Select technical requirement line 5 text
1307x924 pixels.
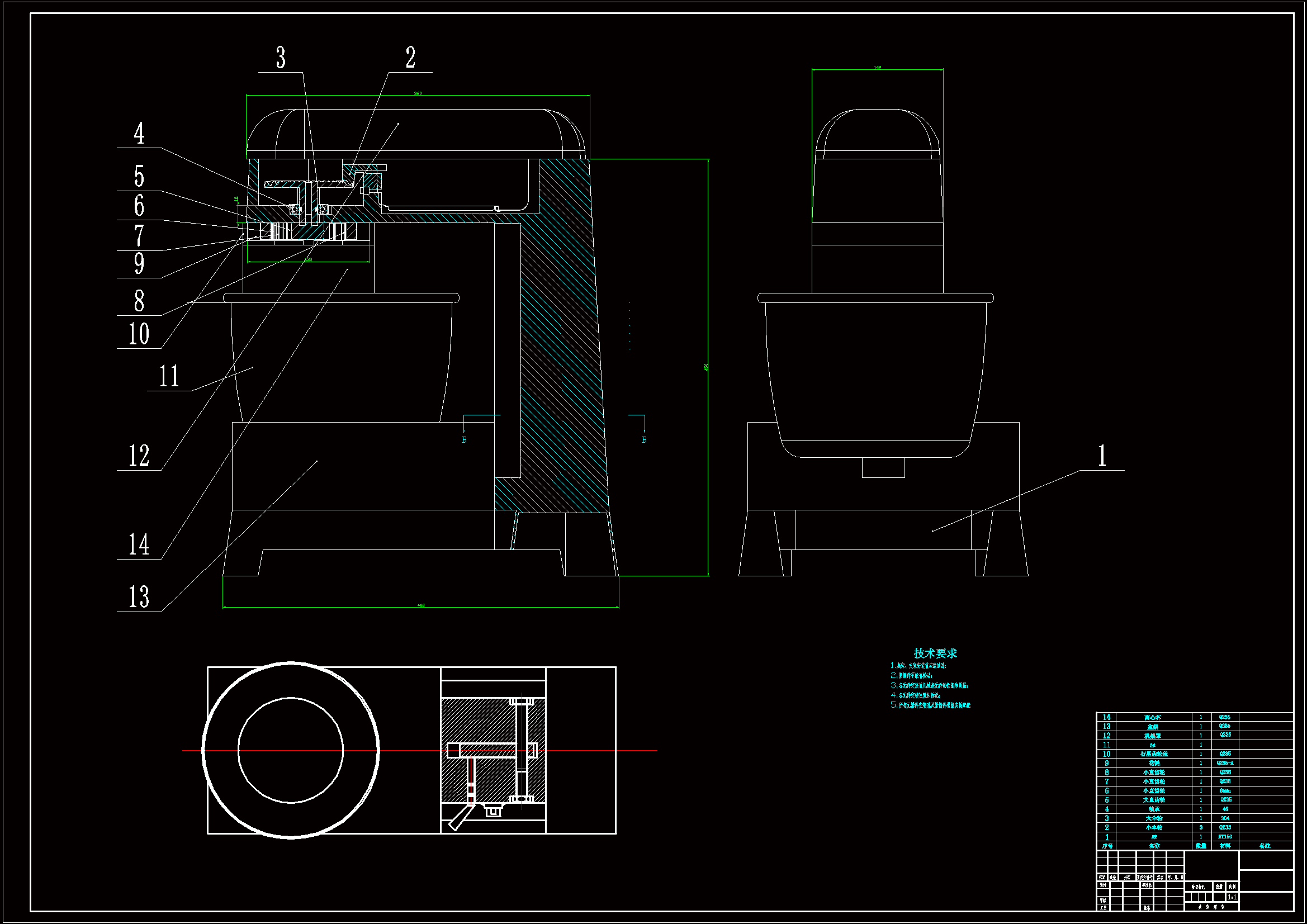pos(931,705)
